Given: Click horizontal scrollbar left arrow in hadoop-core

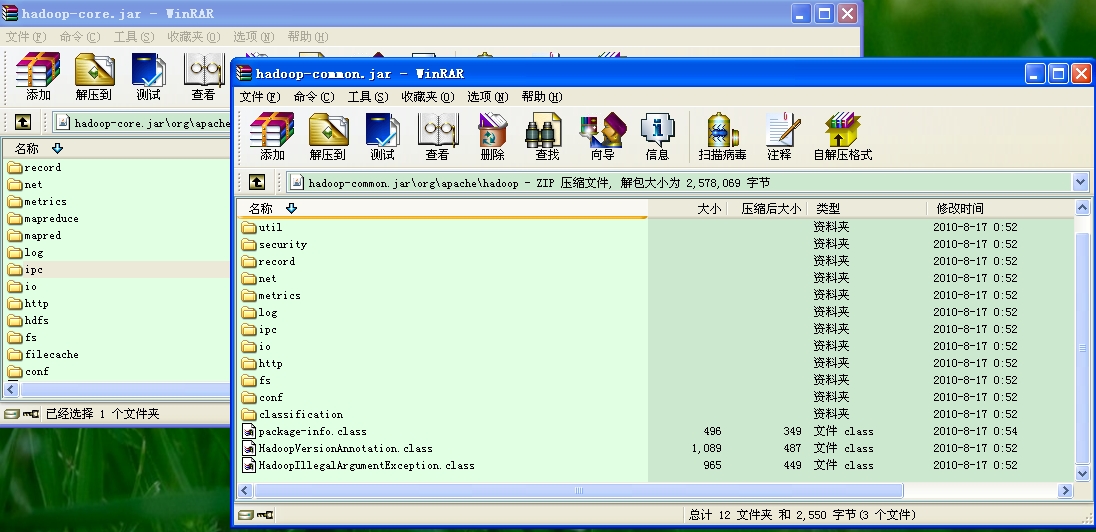Looking at the screenshot, I should pyautogui.click(x=10, y=389).
